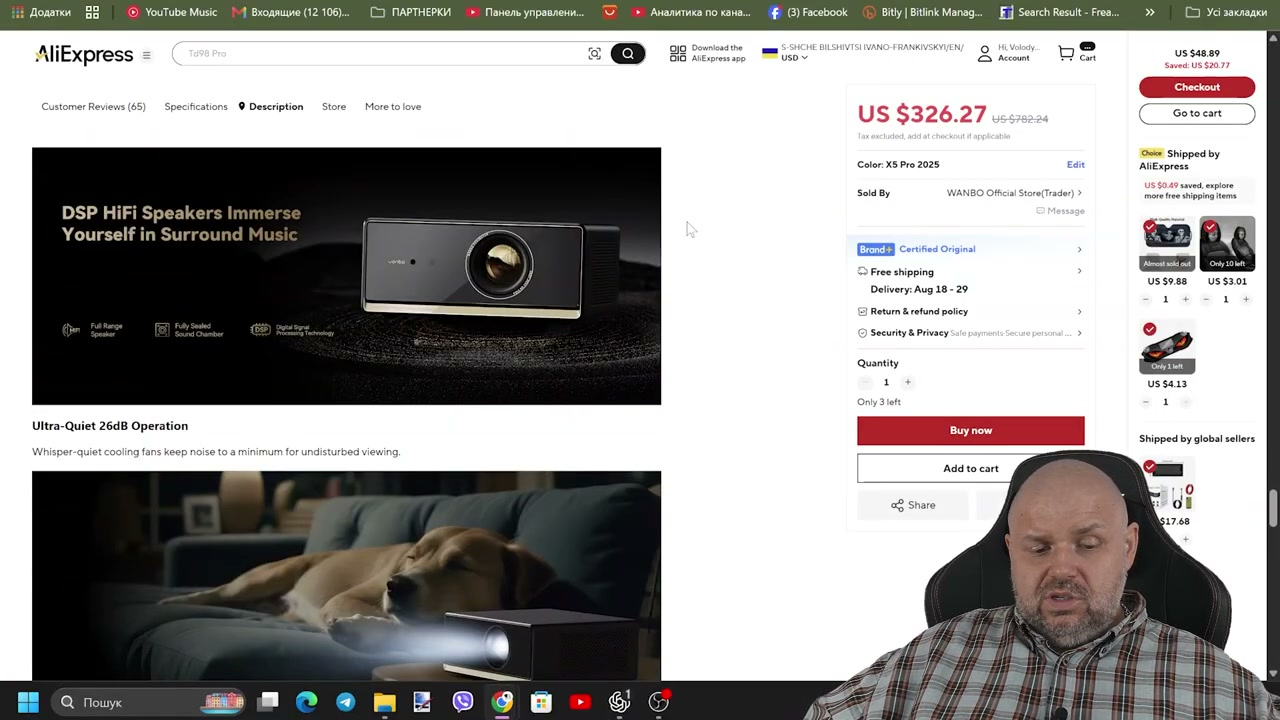
Task: Go to Customer Reviews (65) tab
Action: [x=93, y=106]
